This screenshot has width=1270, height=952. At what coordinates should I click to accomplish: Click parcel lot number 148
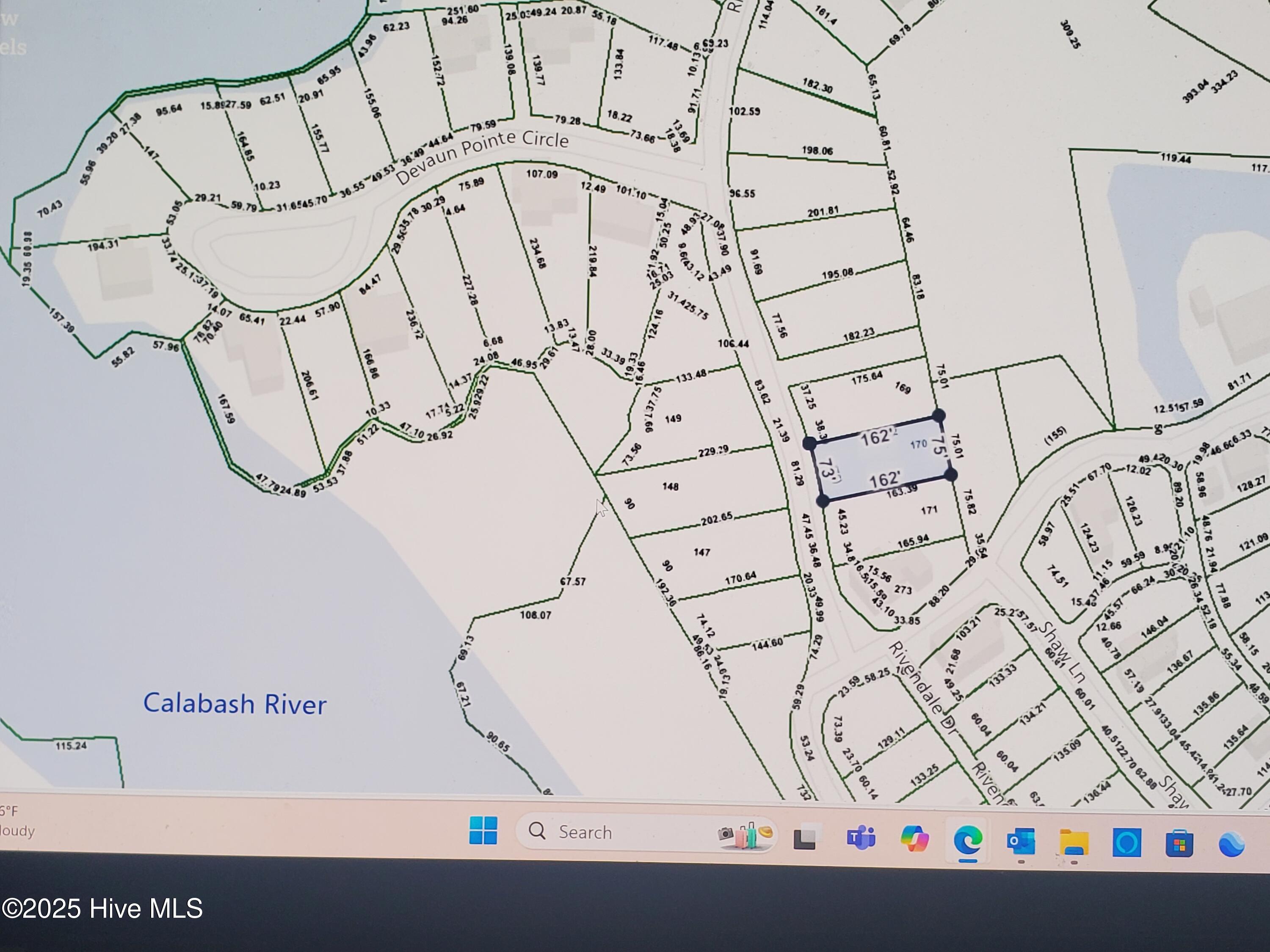(x=670, y=487)
